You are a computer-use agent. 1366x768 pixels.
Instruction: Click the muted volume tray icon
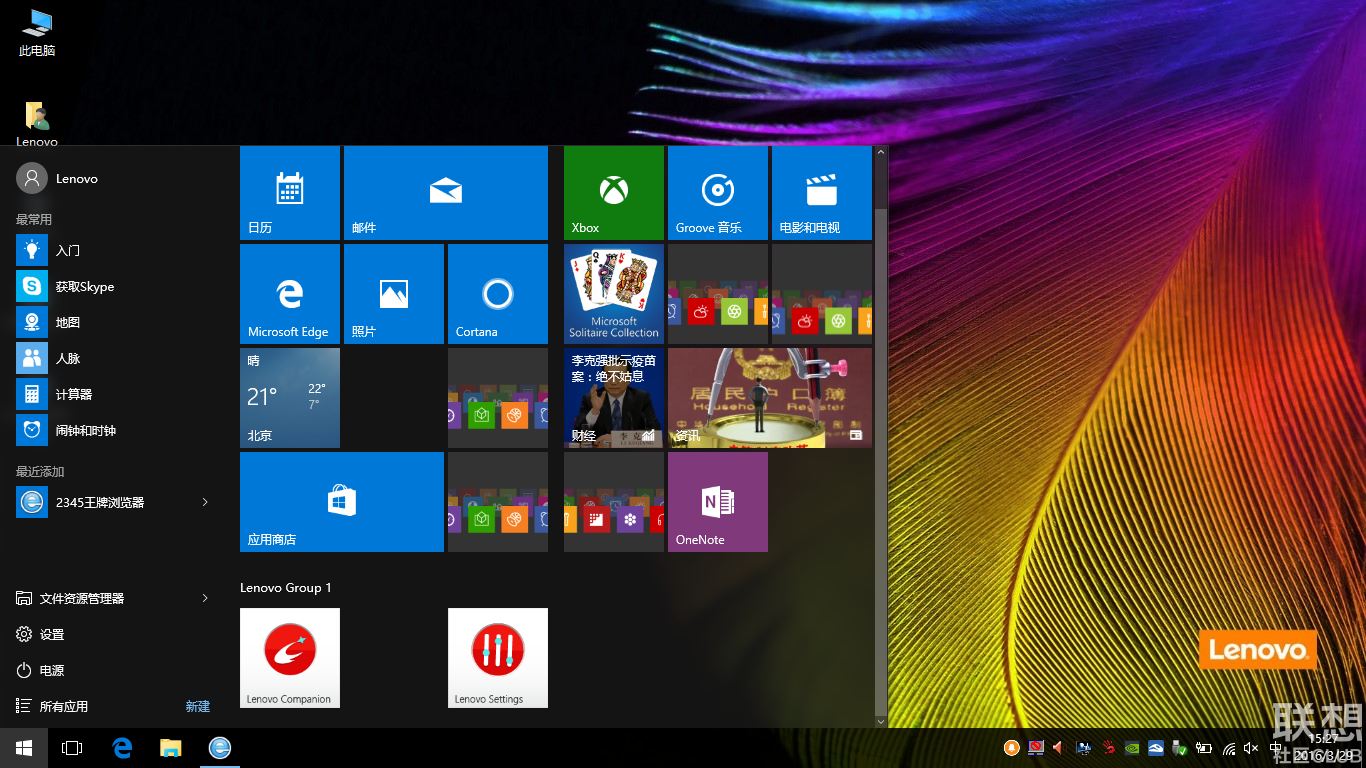1251,747
